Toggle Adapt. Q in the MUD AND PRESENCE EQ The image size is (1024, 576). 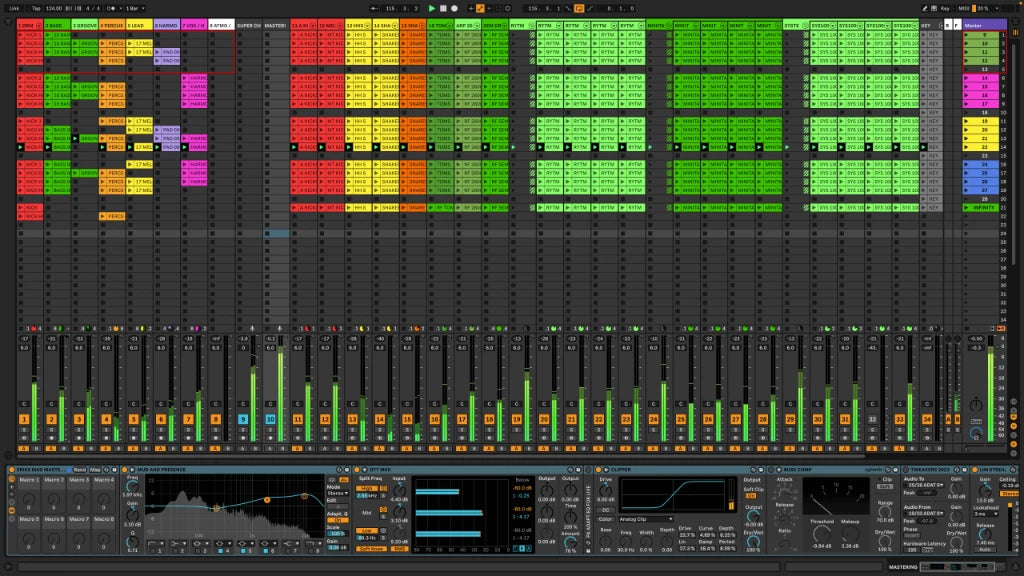tap(338, 519)
